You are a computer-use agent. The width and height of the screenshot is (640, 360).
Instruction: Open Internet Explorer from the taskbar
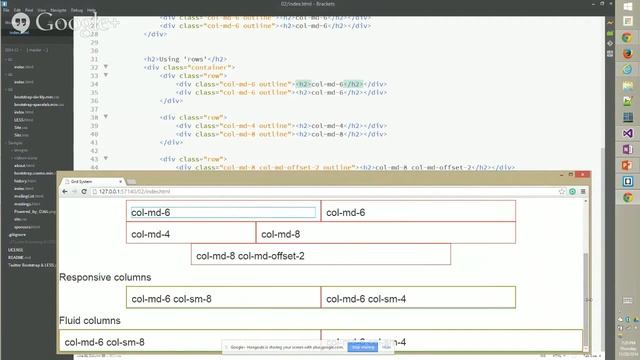pyautogui.click(x=628, y=69)
